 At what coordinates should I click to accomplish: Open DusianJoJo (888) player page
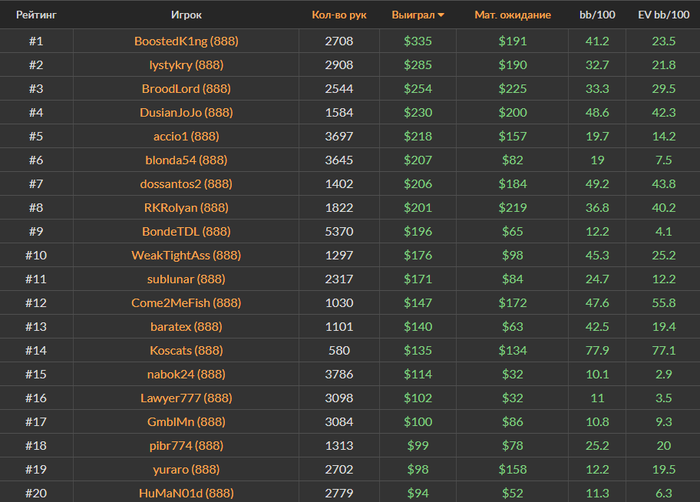pos(186,112)
